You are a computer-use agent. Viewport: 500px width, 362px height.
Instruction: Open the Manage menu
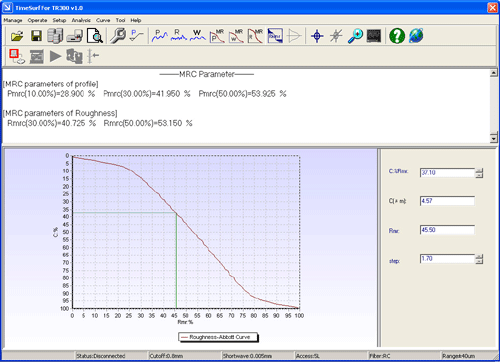click(x=13, y=20)
